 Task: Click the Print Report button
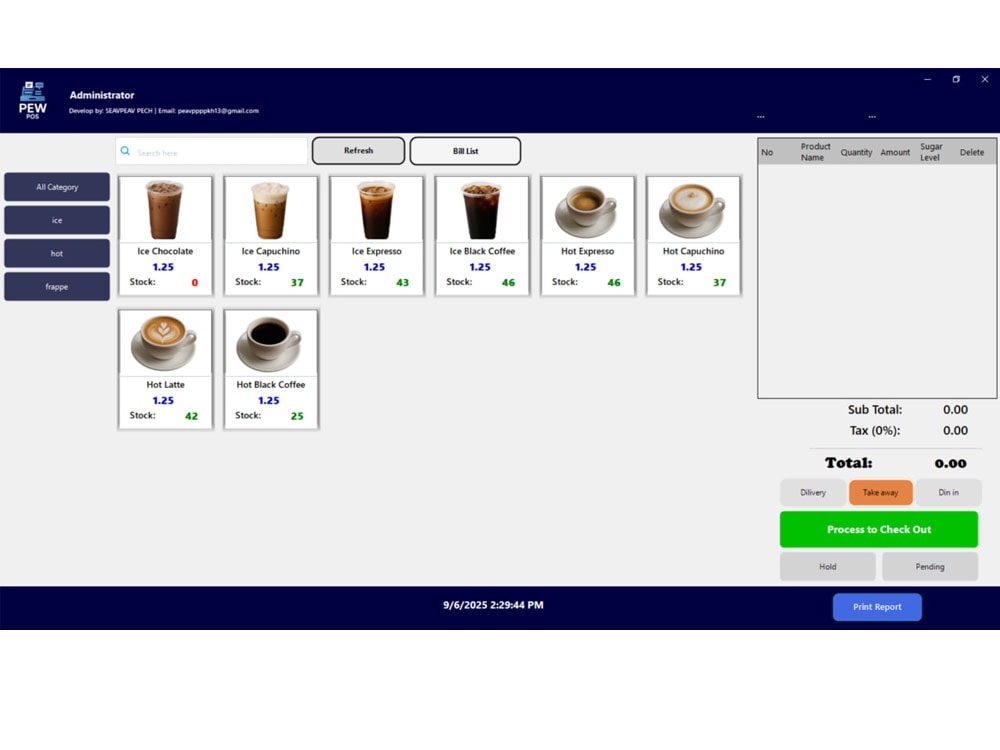coord(877,607)
